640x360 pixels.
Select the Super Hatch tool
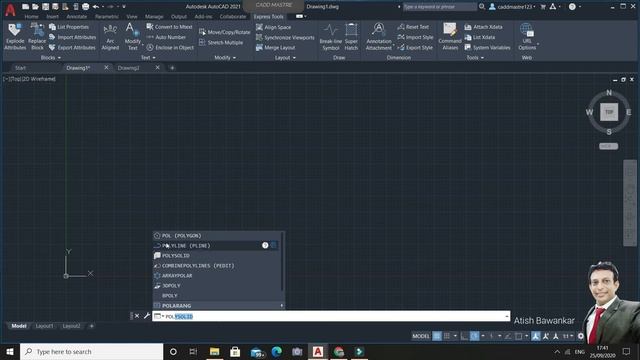[x=351, y=36]
